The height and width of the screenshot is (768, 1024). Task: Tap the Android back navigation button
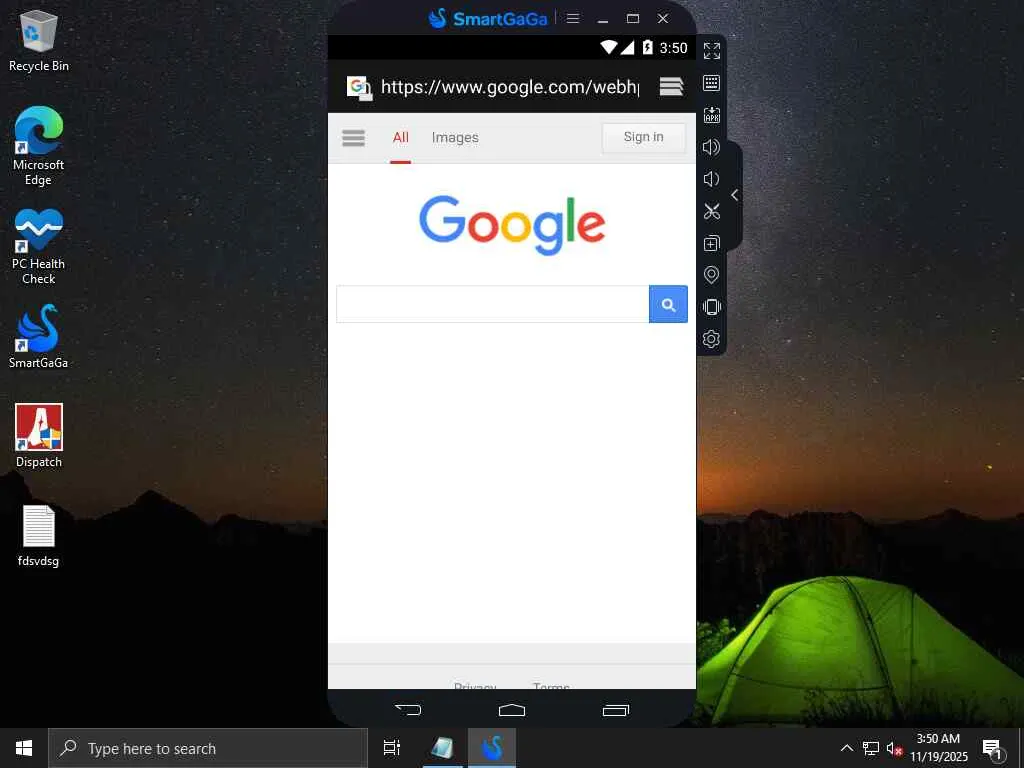pos(408,709)
